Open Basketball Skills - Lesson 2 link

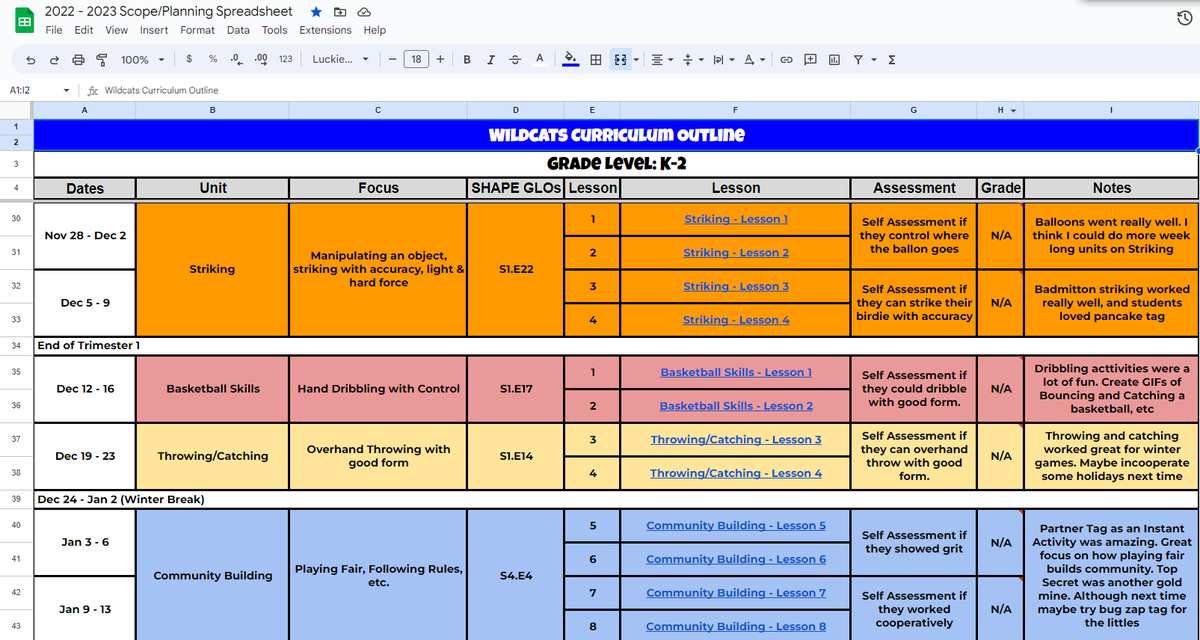pos(736,406)
